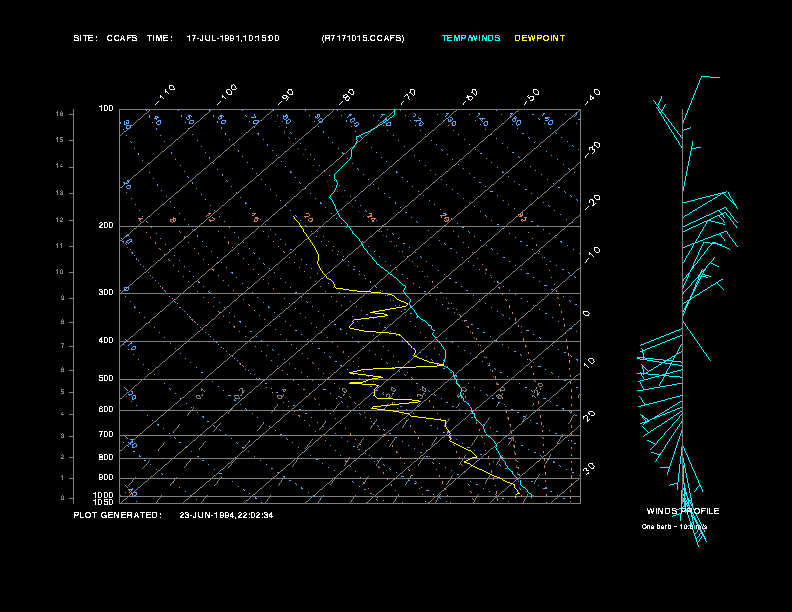Select the 600 pressure level label
The image size is (792, 612).
[x=106, y=410]
